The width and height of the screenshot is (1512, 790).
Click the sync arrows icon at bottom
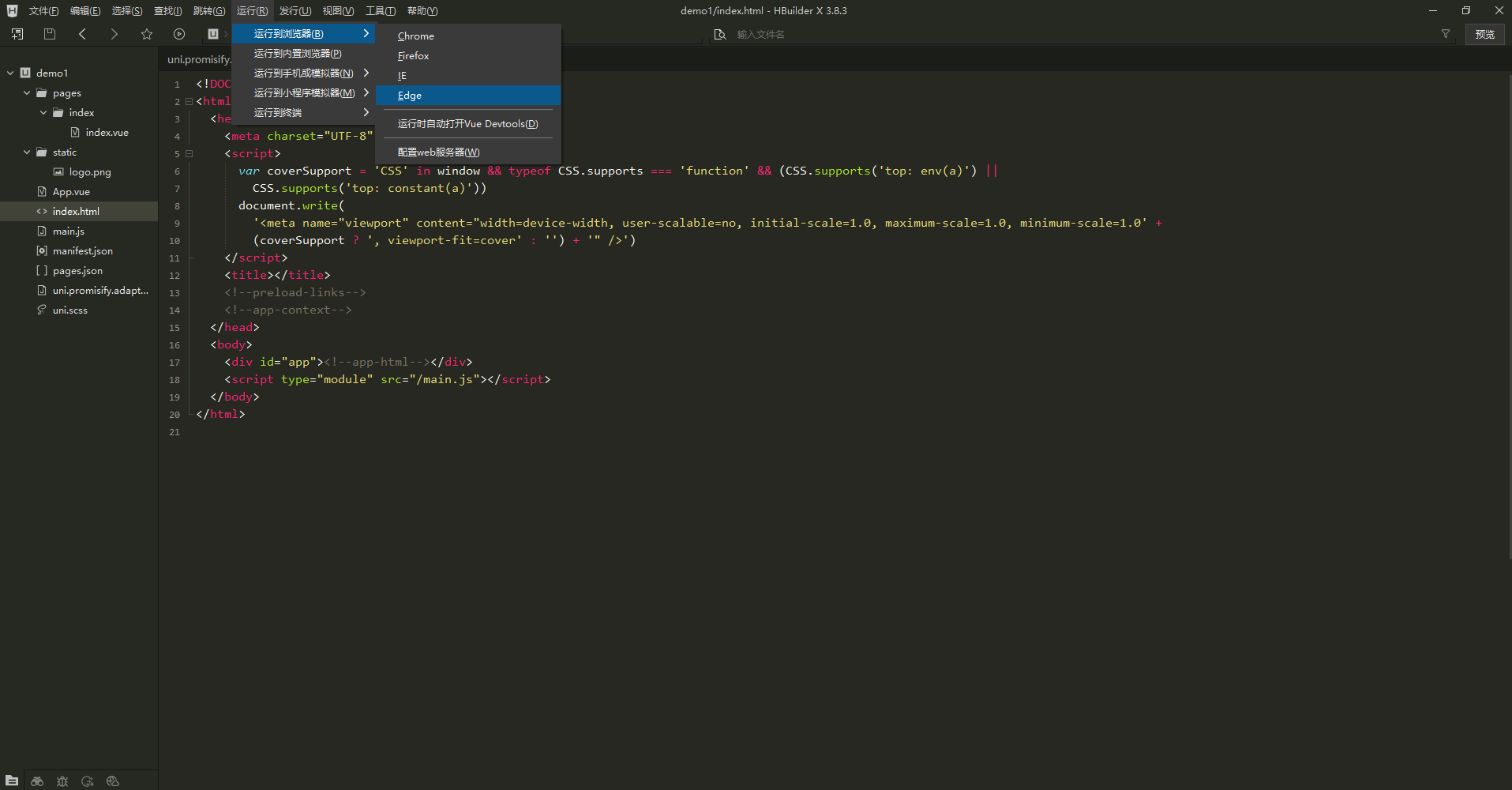88,781
